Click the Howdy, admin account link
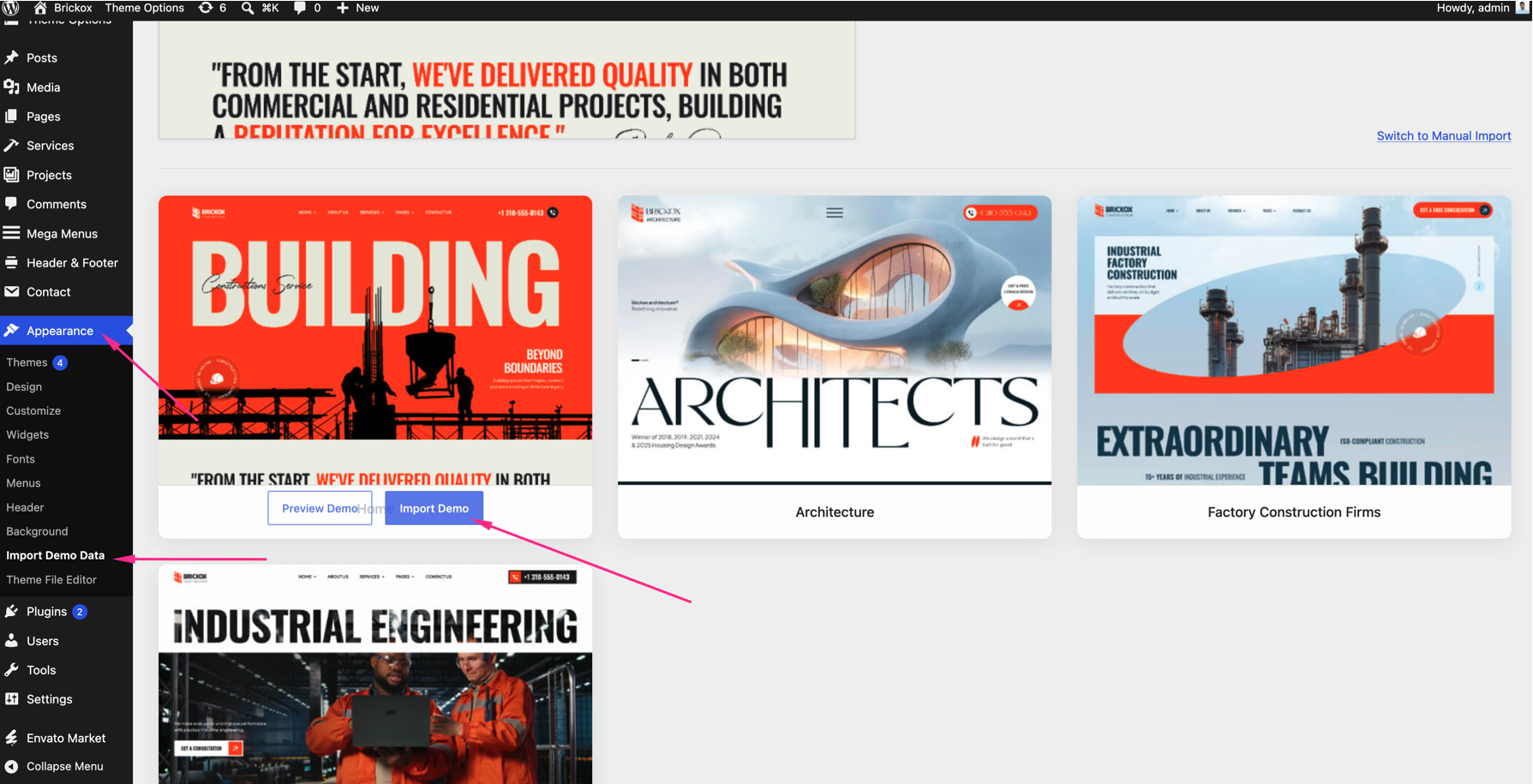Image resolution: width=1533 pixels, height=784 pixels. (1473, 8)
